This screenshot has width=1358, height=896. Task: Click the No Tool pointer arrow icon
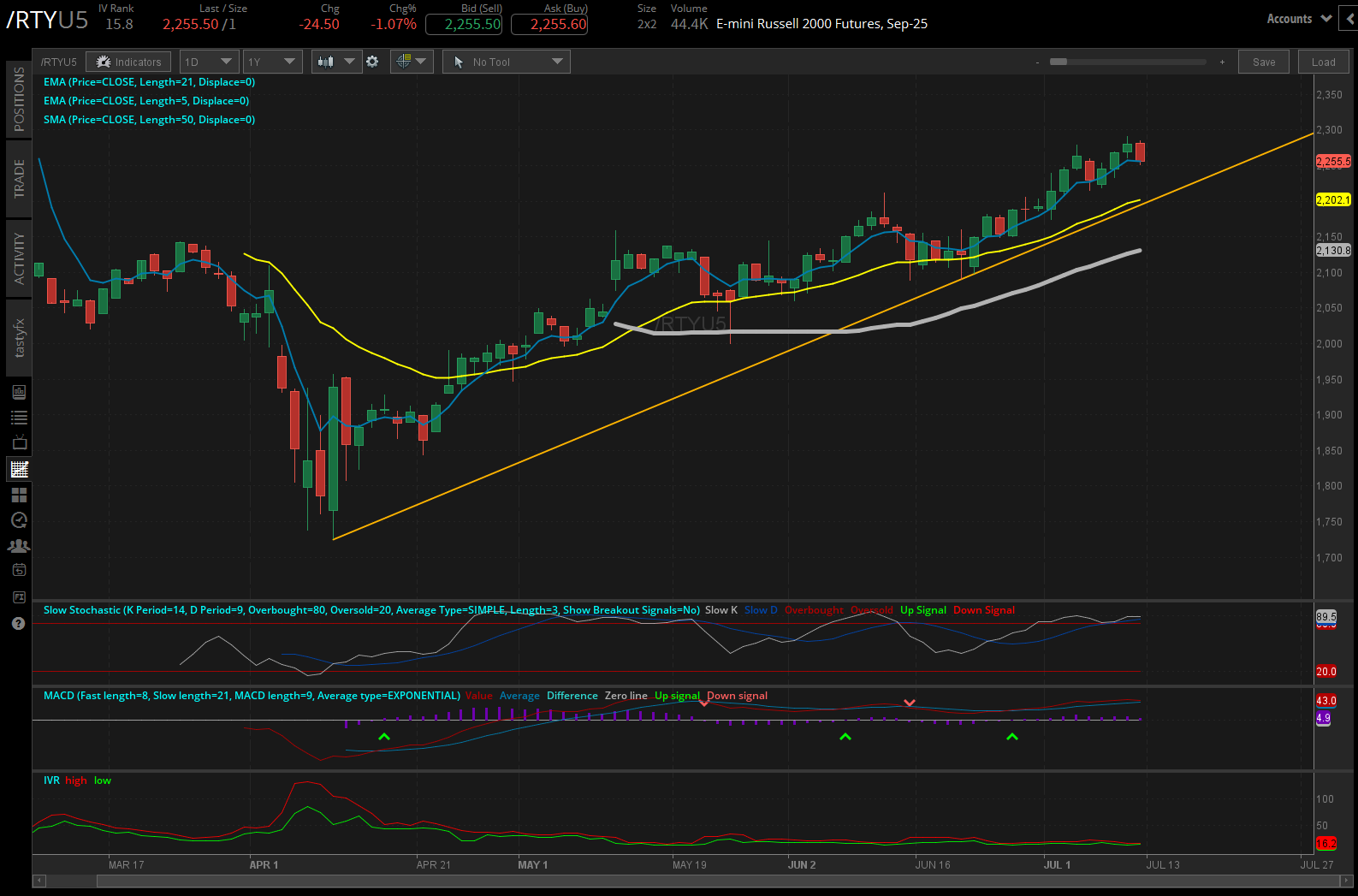[x=459, y=62]
